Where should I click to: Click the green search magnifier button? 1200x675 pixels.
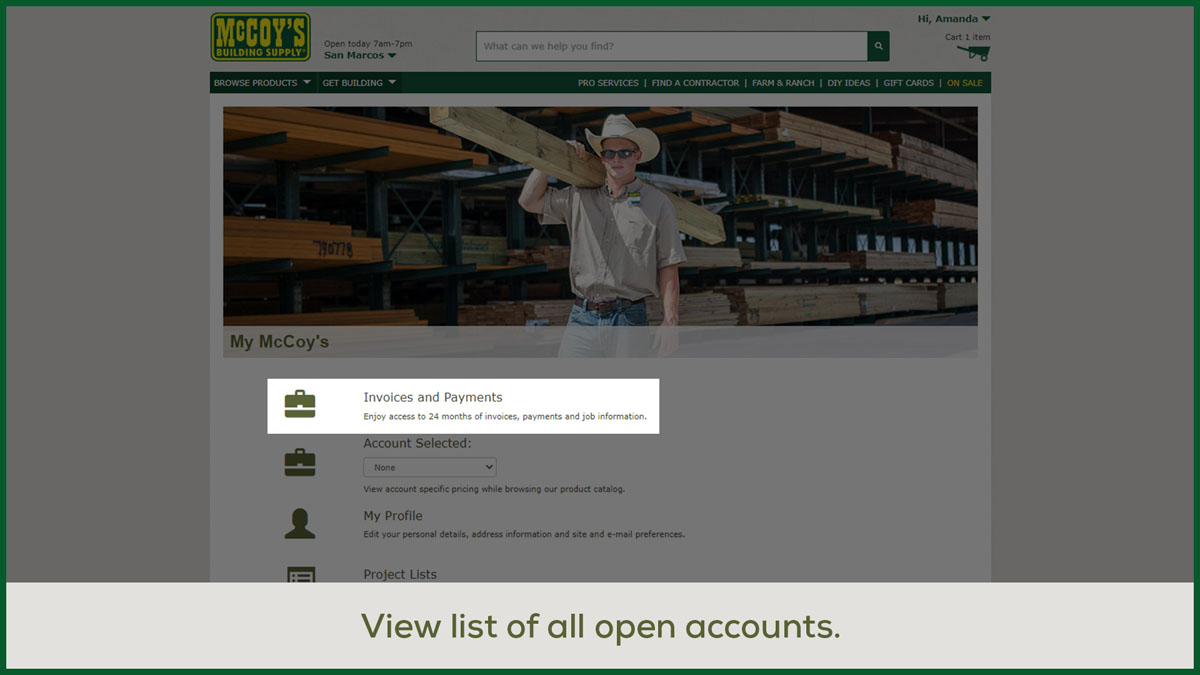click(x=878, y=46)
